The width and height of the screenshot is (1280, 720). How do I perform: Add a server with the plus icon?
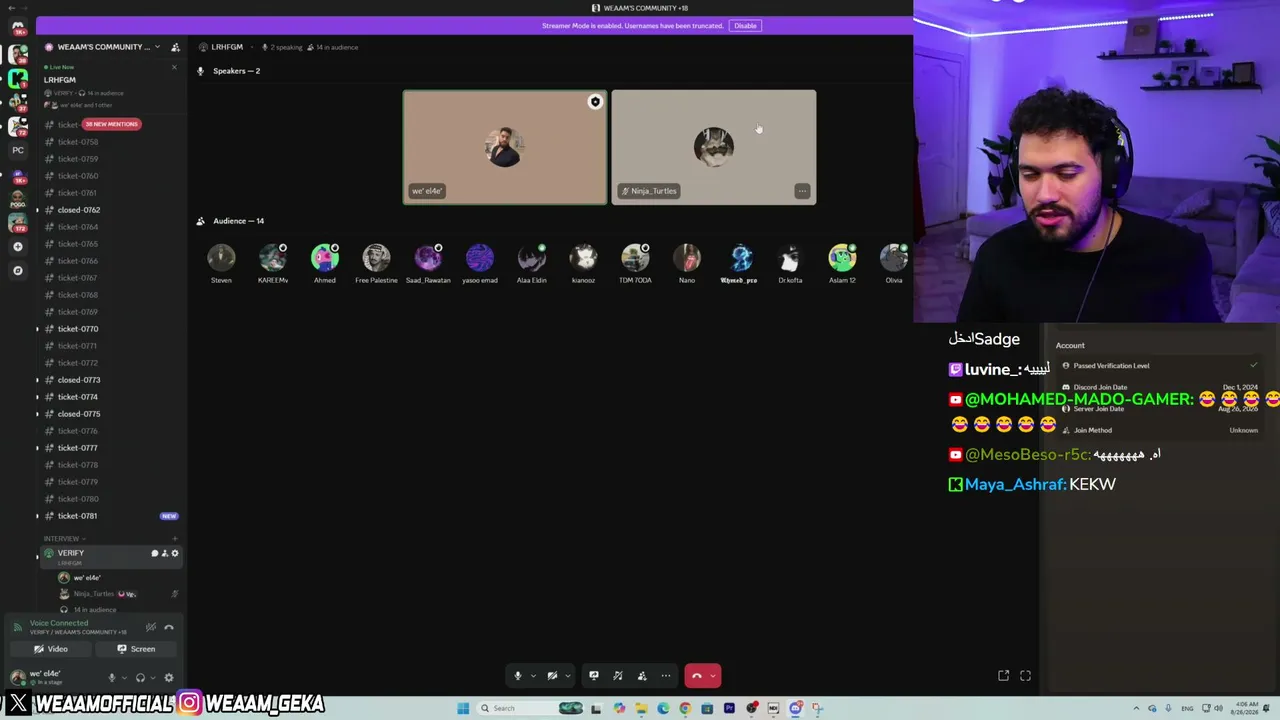tap(17, 246)
